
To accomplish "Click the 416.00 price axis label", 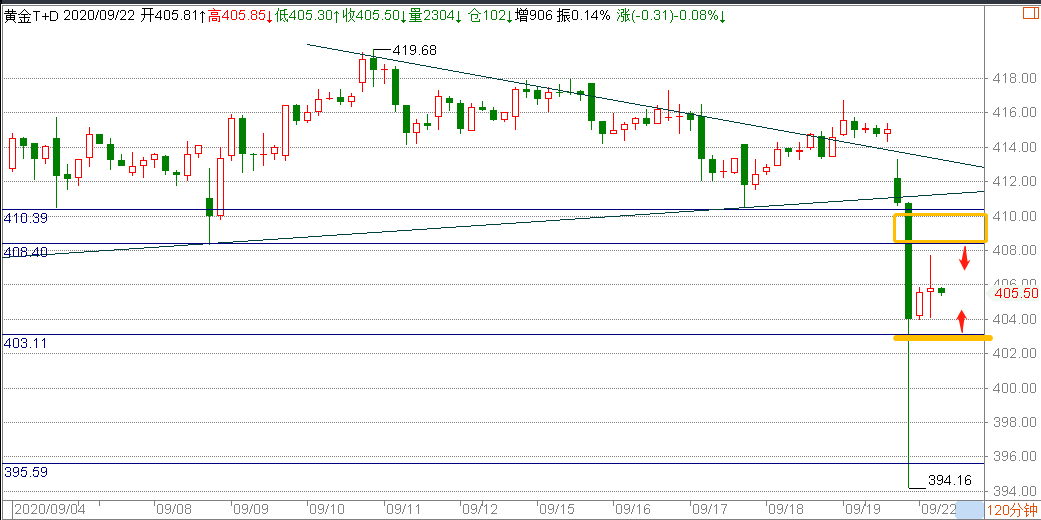I will click(1016, 112).
